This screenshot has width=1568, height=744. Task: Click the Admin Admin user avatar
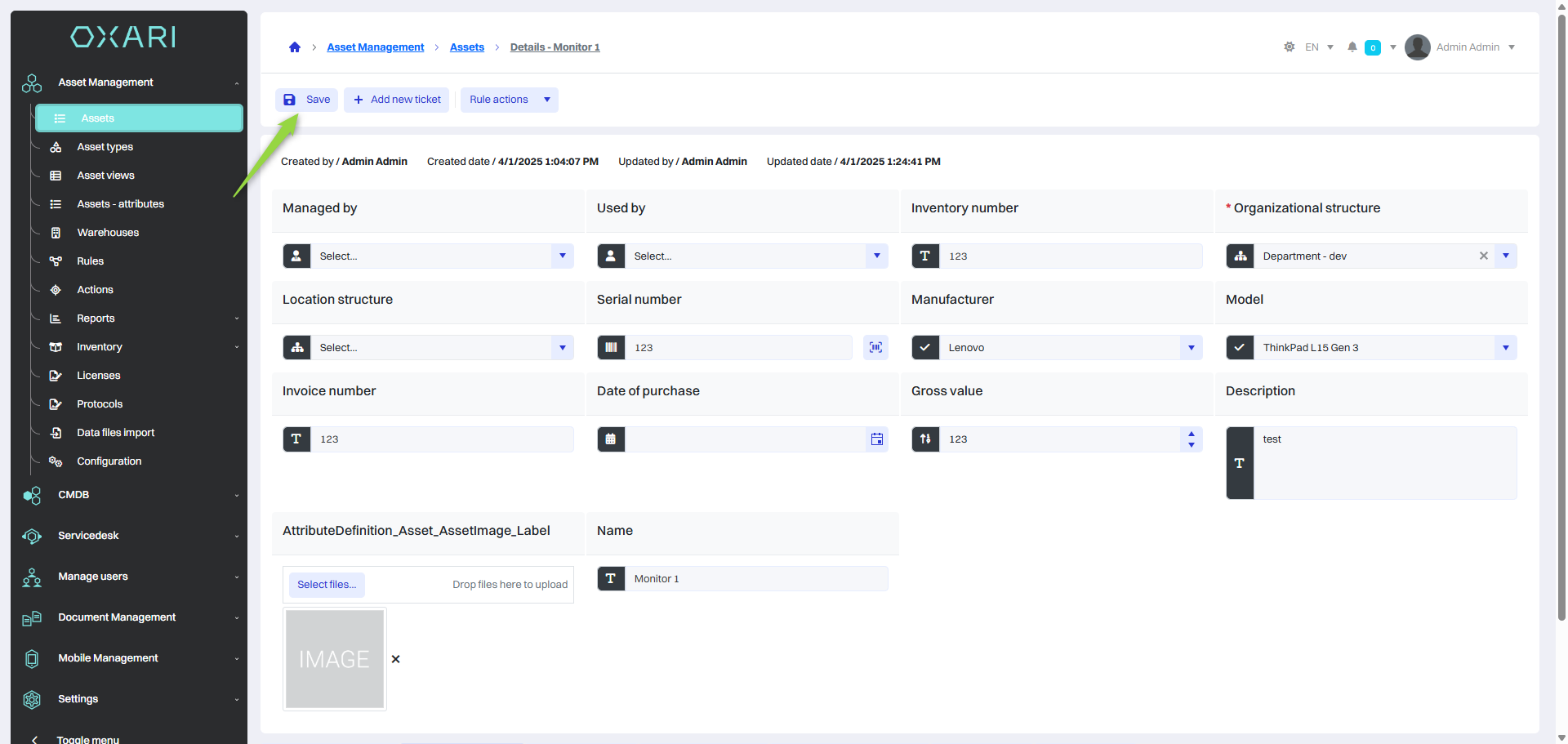pos(1417,47)
